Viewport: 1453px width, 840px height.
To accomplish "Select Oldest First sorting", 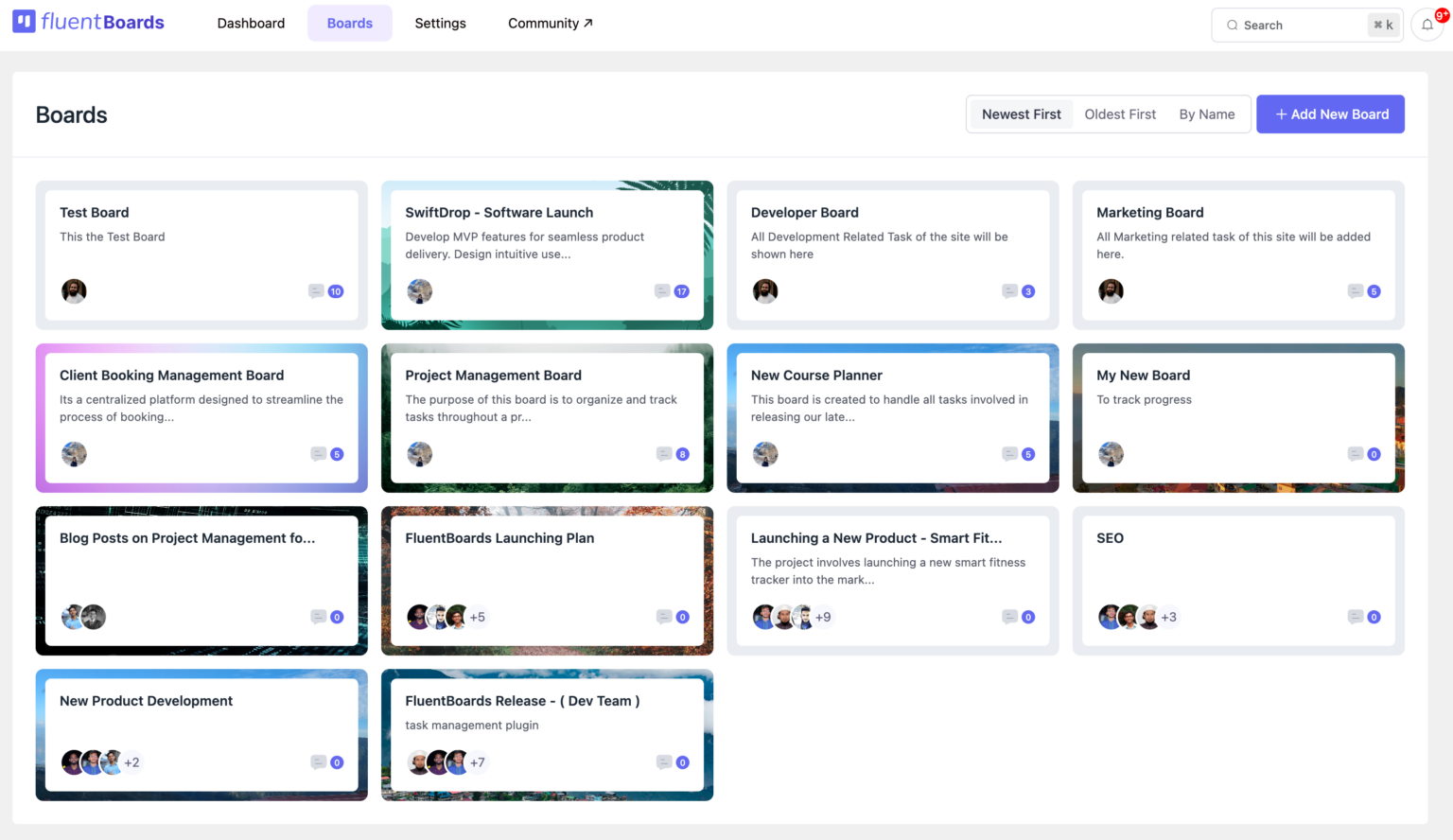I will [x=1120, y=114].
